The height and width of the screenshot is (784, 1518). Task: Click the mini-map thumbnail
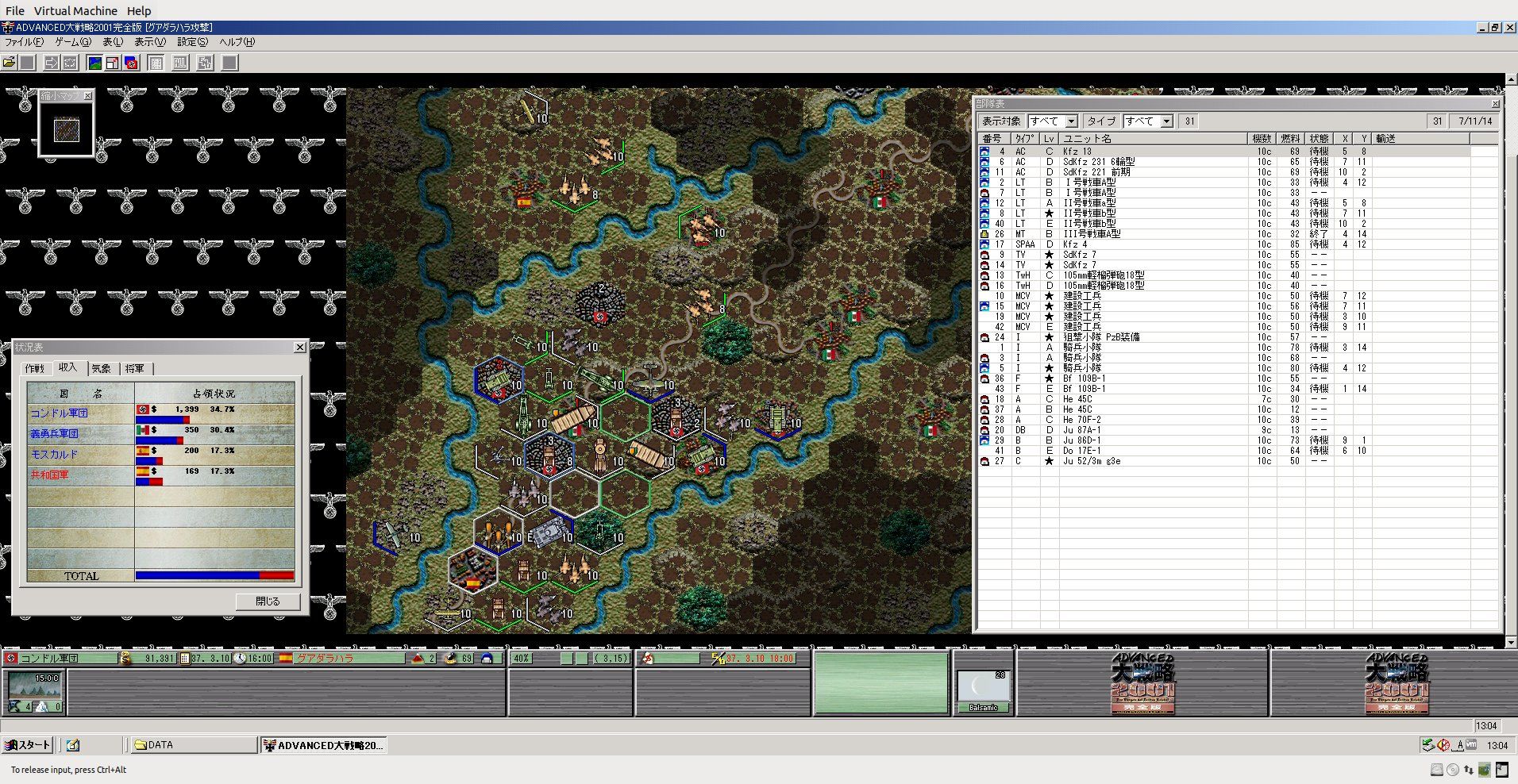click(x=67, y=130)
